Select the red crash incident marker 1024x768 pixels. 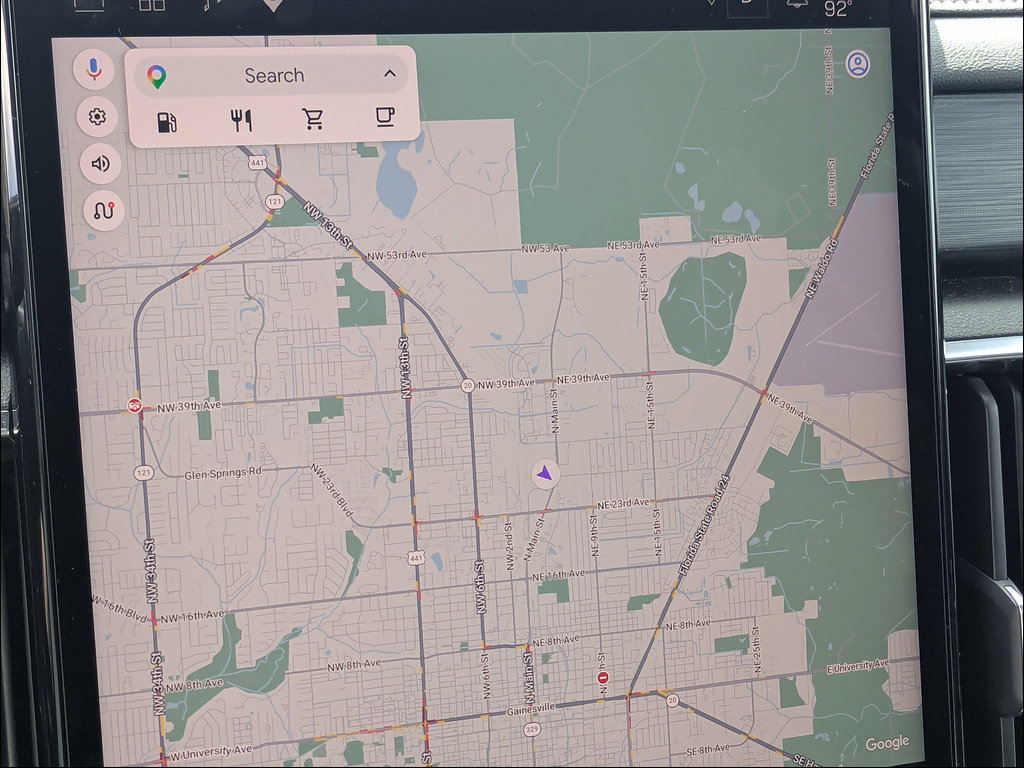click(135, 406)
